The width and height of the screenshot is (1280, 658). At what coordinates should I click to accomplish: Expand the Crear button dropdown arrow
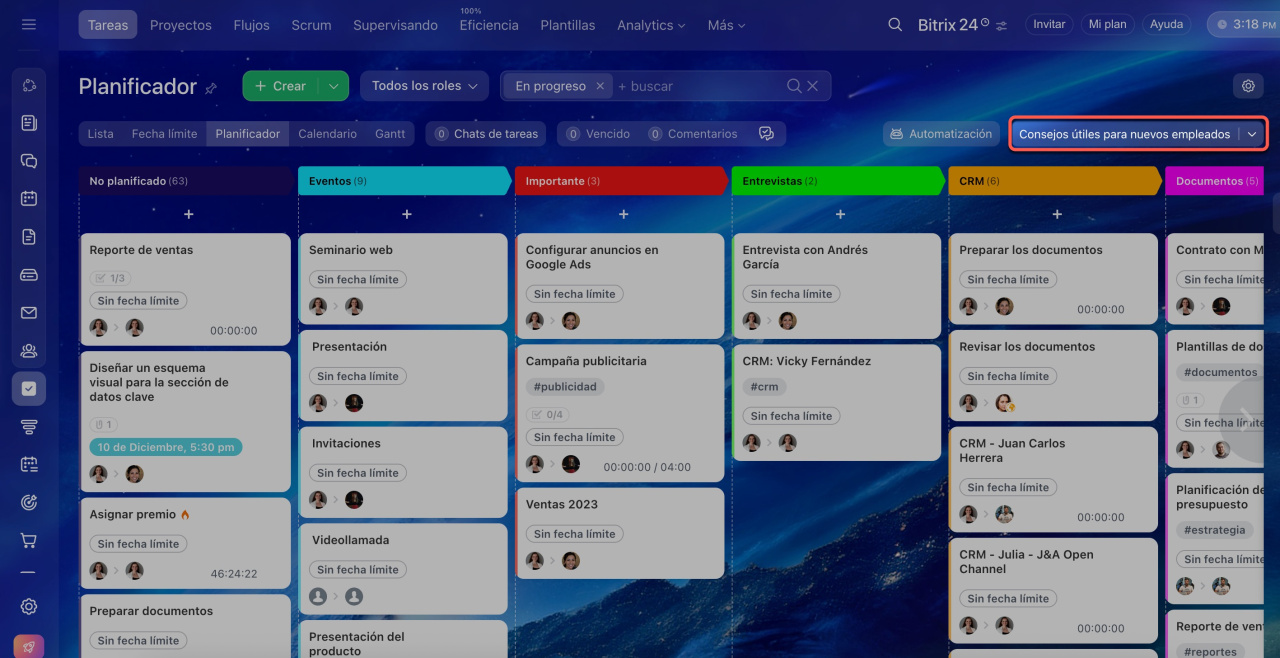pos(333,86)
